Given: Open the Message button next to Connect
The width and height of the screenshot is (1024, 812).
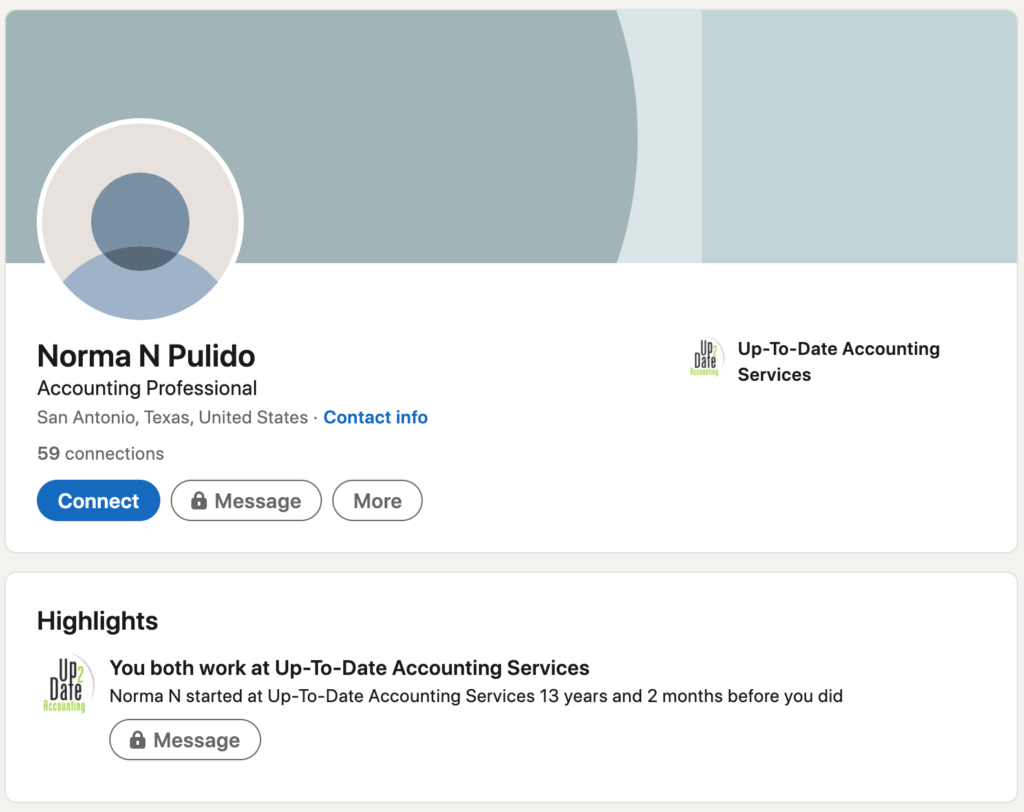Looking at the screenshot, I should pos(246,500).
